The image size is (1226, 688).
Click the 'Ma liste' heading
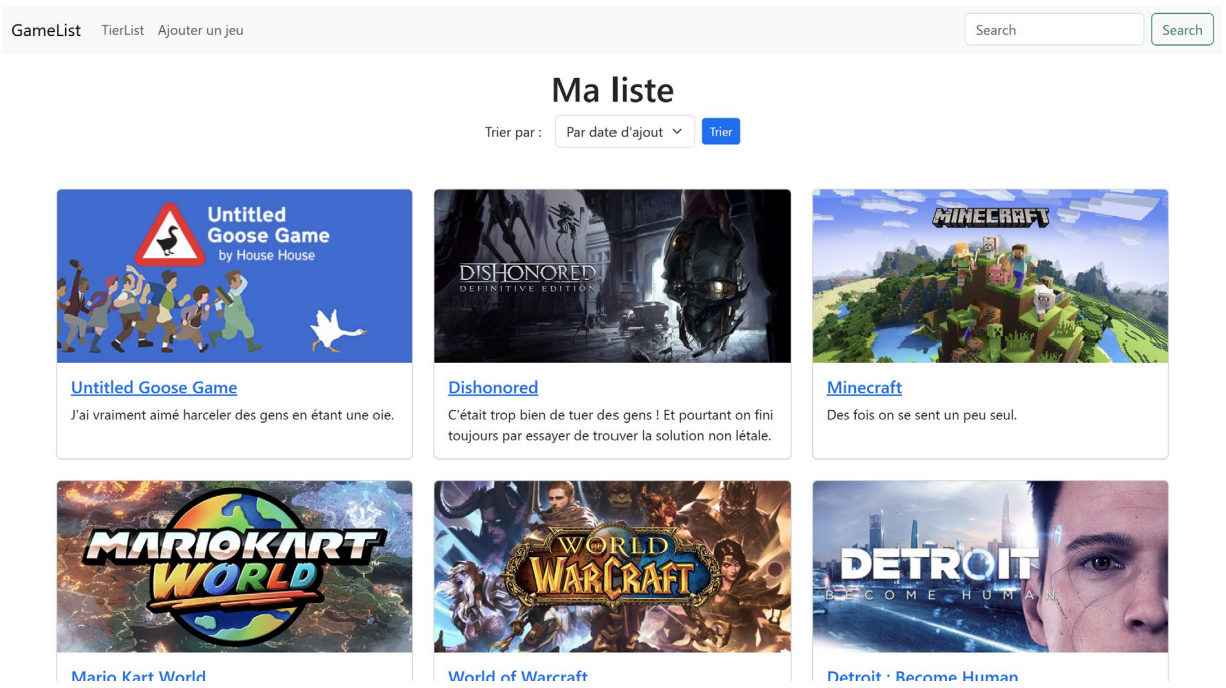tap(613, 90)
